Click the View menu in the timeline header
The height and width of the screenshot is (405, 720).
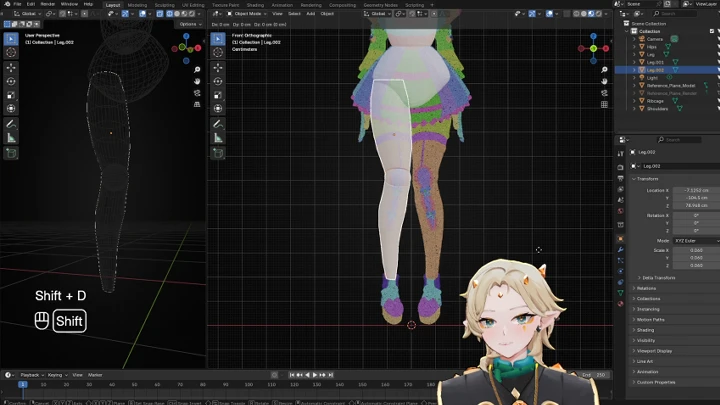pos(78,375)
